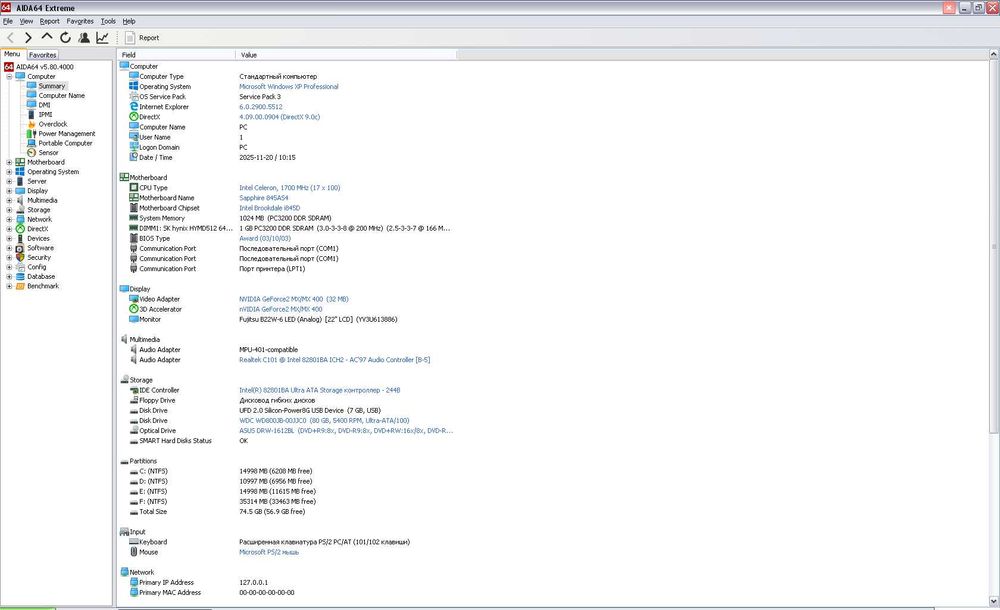Go up one level via toolbar
Viewport: 1000px width, 610px height.
coord(47,38)
